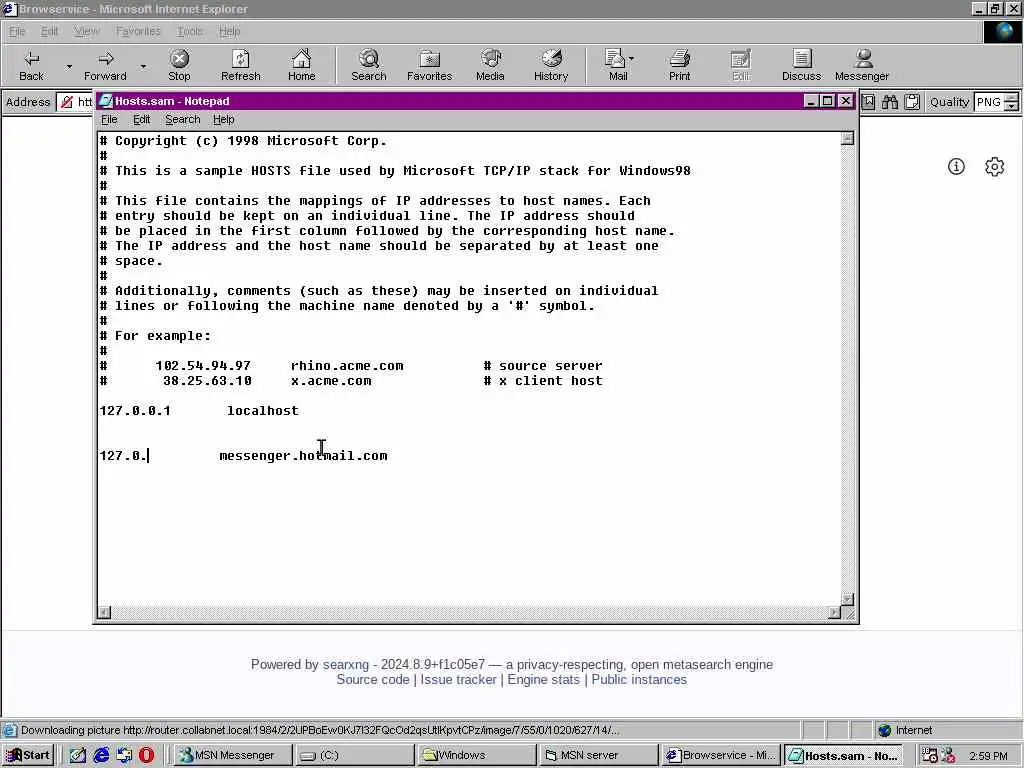
Task: Click the Forward button in Internet Explorer
Action: [x=105, y=65]
